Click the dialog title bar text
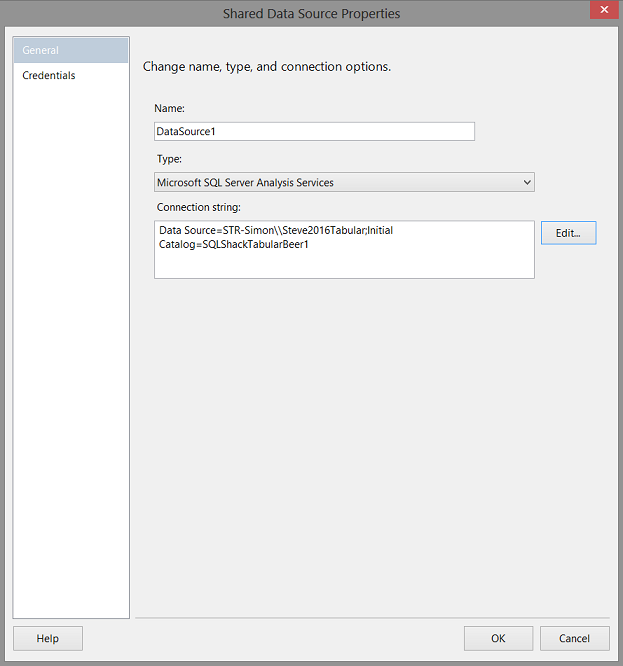This screenshot has width=623, height=666. (x=311, y=13)
